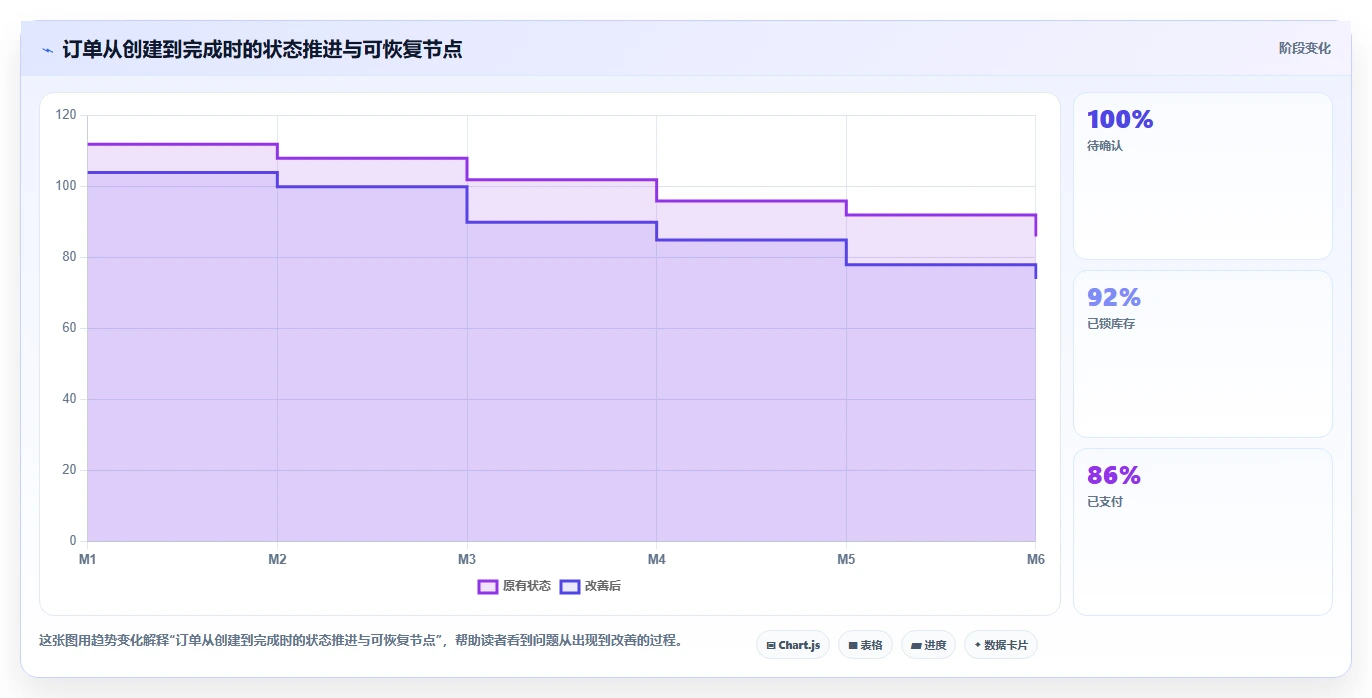Click the Chart.js tag
Image resolution: width=1372 pixels, height=698 pixels.
(793, 645)
